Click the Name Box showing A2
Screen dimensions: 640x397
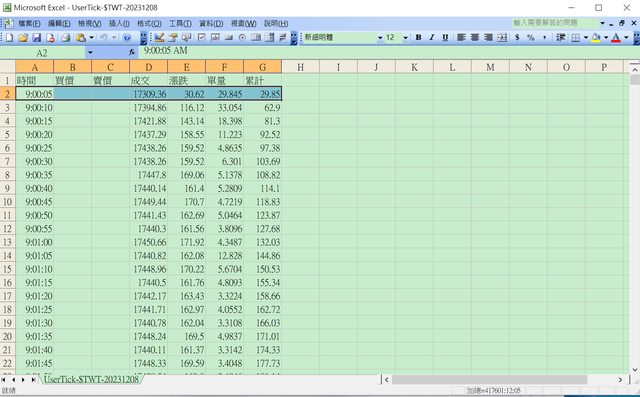click(x=42, y=52)
